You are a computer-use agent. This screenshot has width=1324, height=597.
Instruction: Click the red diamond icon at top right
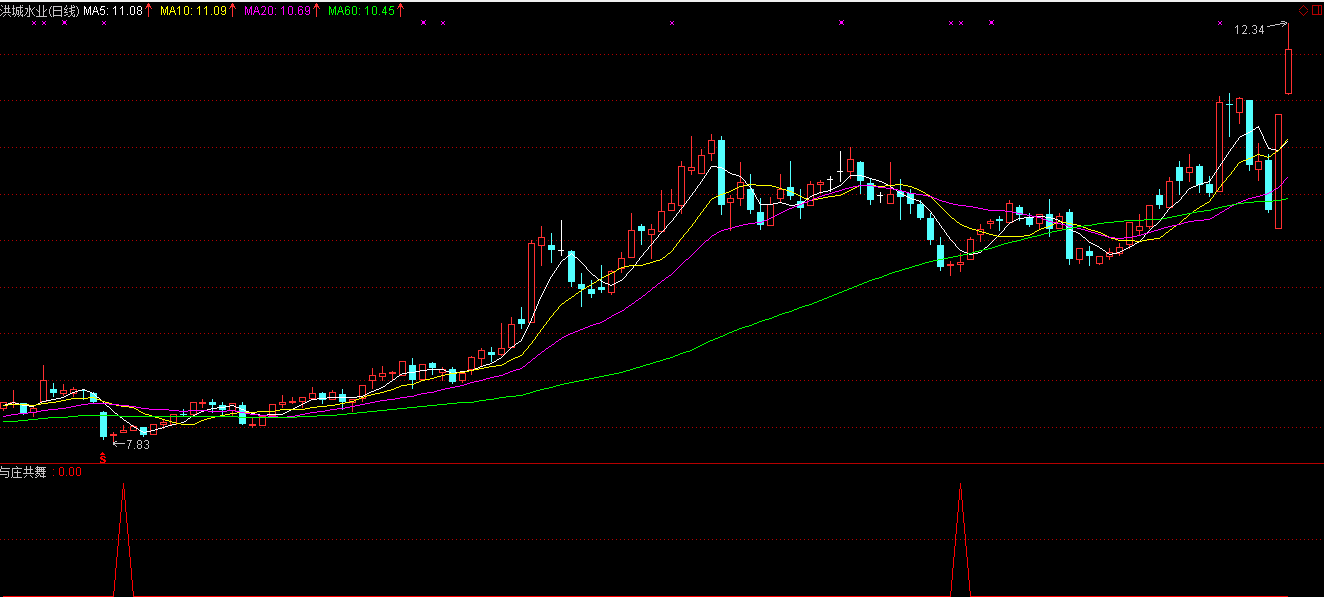click(x=1303, y=10)
